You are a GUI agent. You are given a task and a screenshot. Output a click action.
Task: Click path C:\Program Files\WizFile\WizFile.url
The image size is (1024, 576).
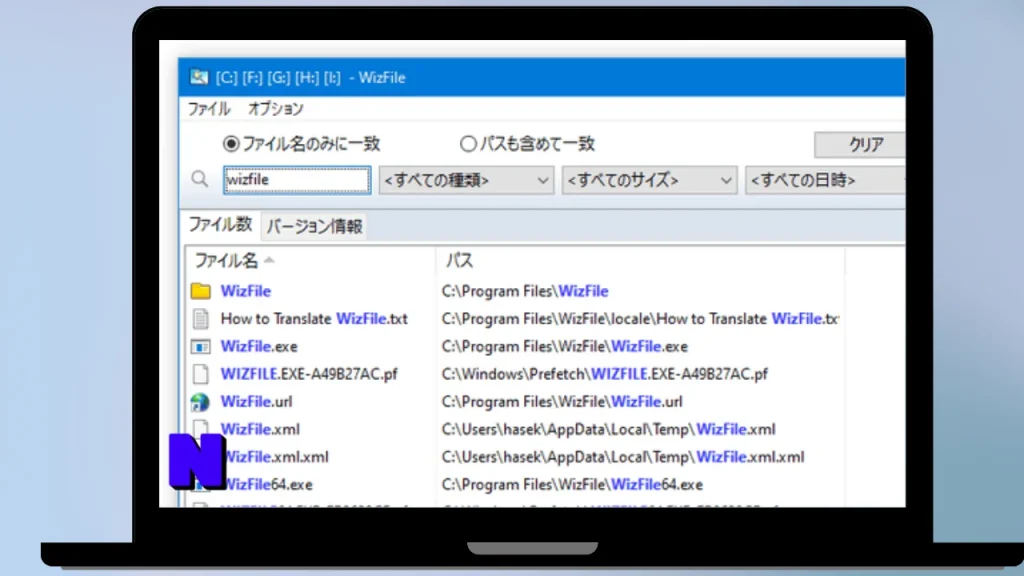tap(562, 402)
